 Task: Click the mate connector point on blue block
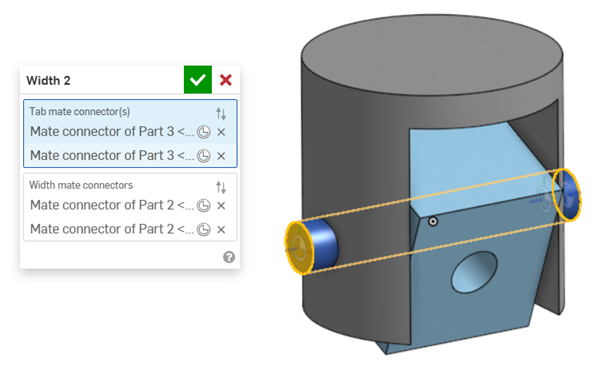[x=433, y=221]
